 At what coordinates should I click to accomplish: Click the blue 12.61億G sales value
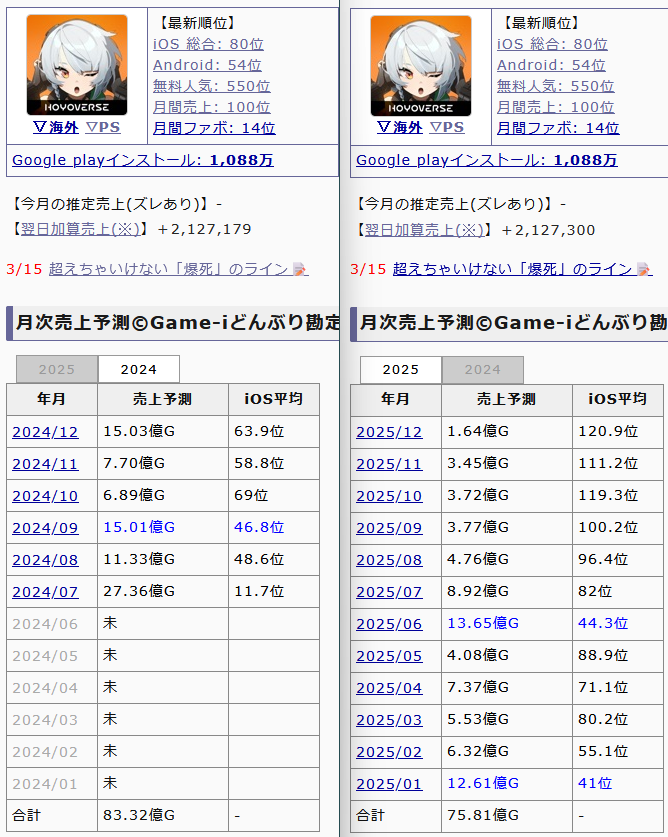pos(483,784)
